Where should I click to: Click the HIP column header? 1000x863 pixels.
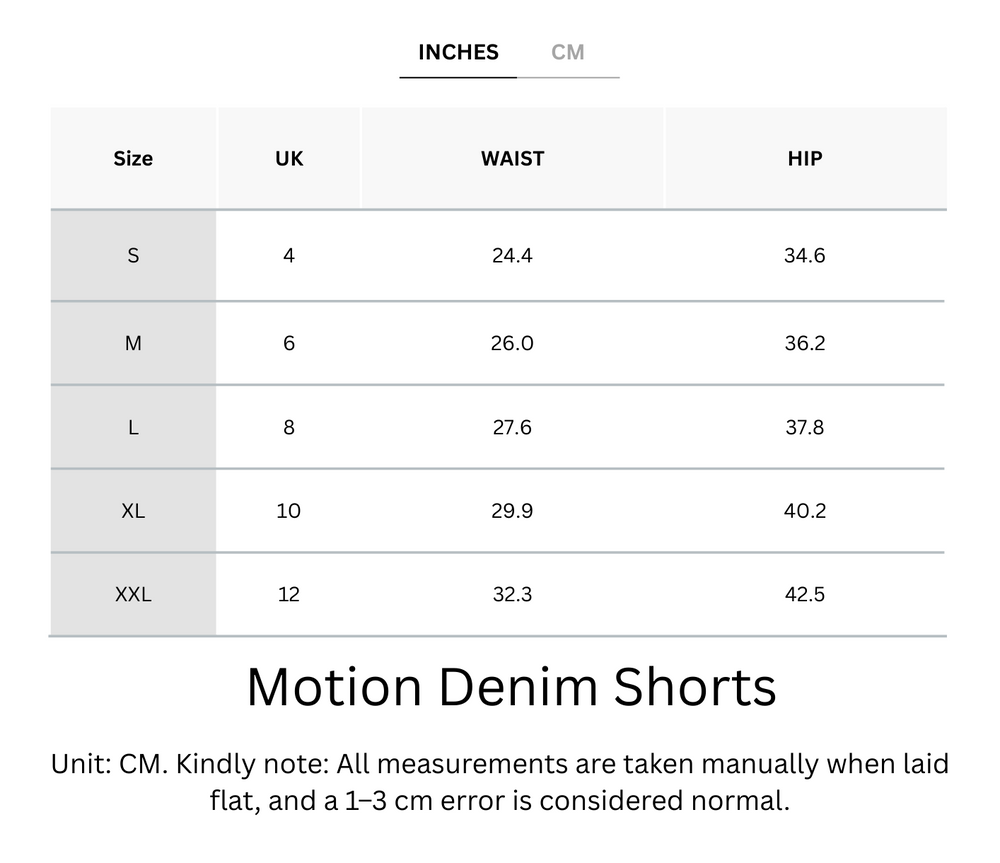(804, 158)
